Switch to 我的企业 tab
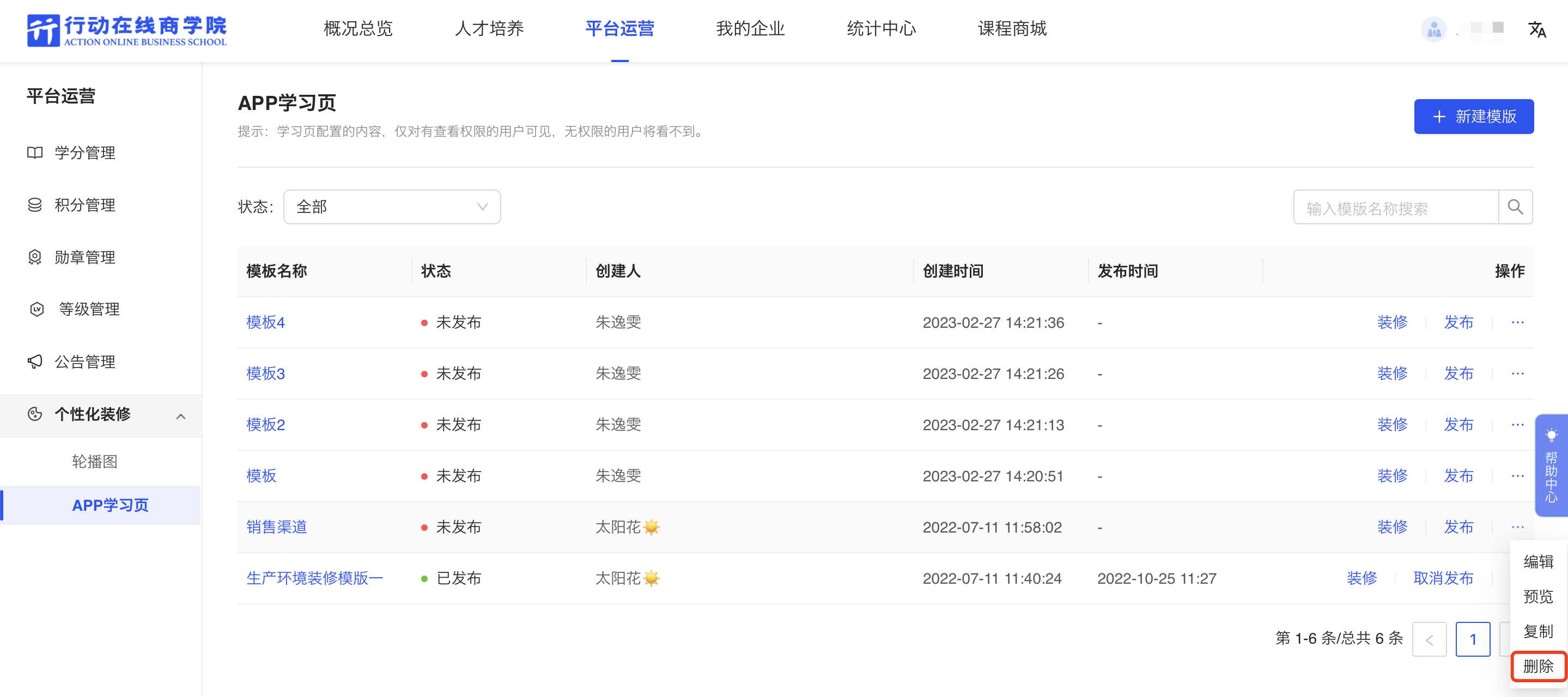Image resolution: width=1568 pixels, height=697 pixels. (751, 28)
